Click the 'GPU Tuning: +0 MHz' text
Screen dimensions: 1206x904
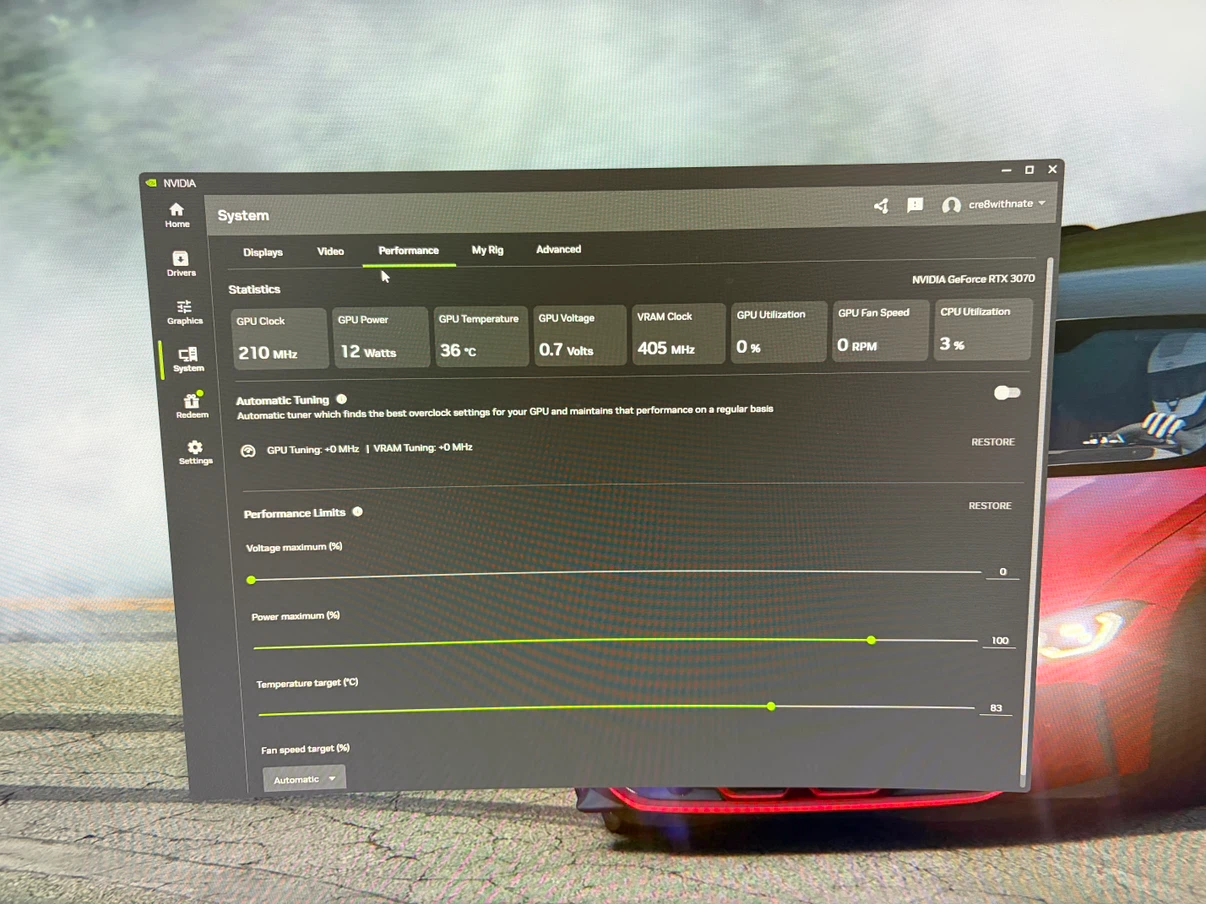[313, 449]
